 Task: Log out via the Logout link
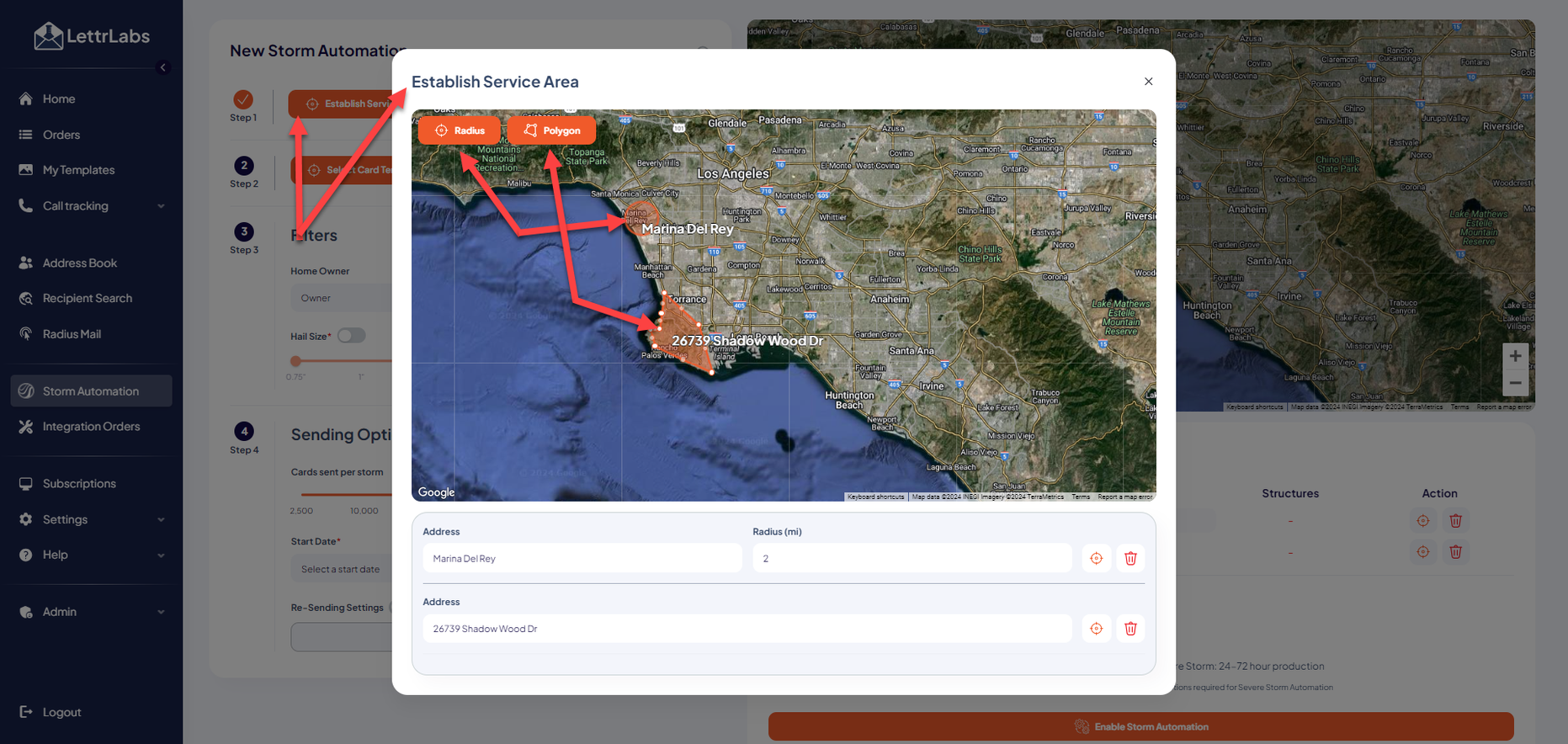point(61,712)
